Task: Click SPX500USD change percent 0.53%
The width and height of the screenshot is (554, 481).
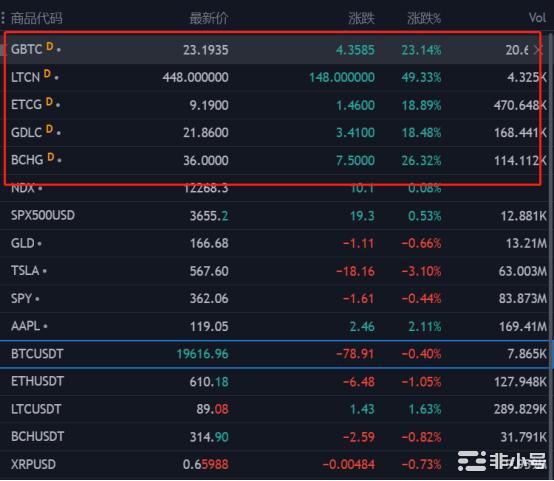Action: pyautogui.click(x=425, y=216)
